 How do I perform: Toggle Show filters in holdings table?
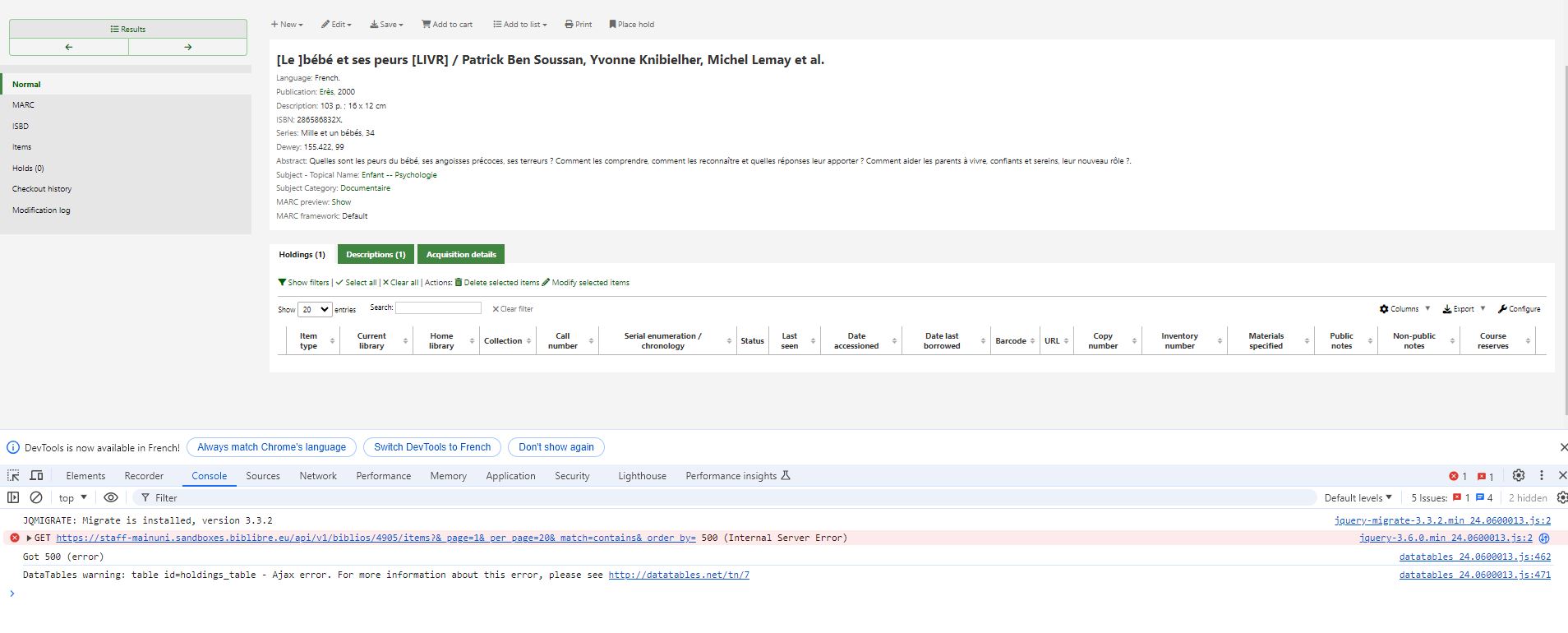(303, 283)
